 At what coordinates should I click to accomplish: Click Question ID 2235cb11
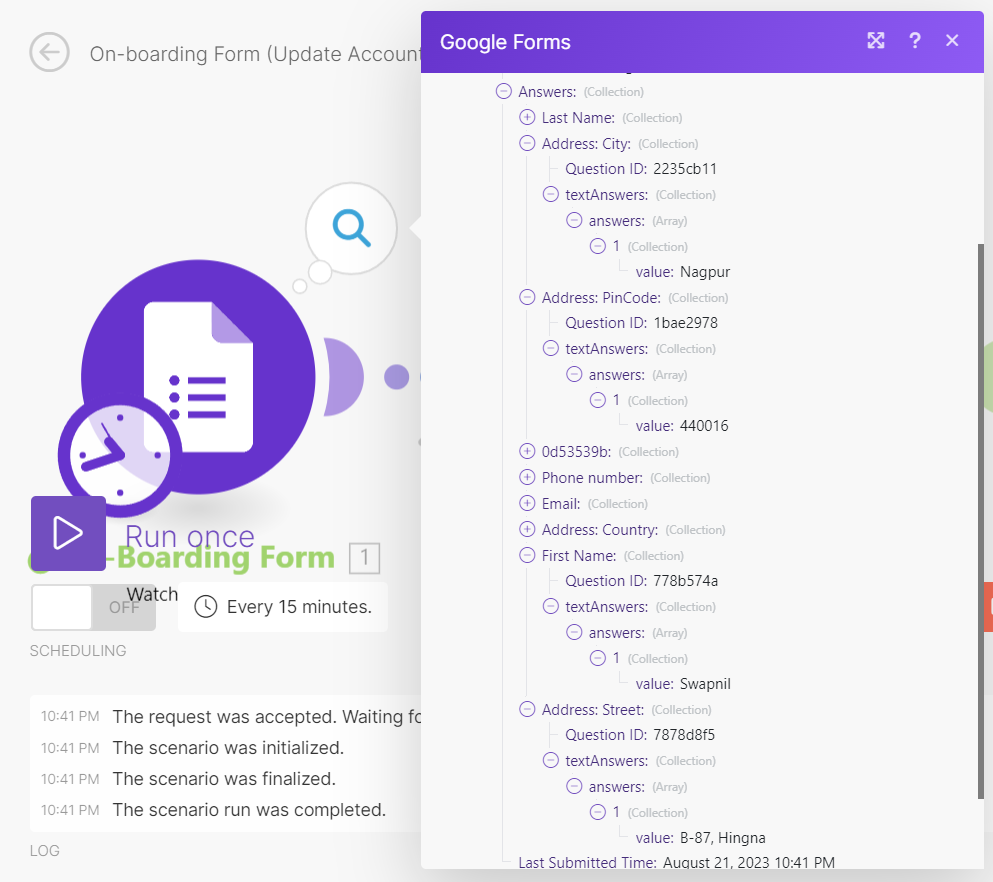coord(641,169)
